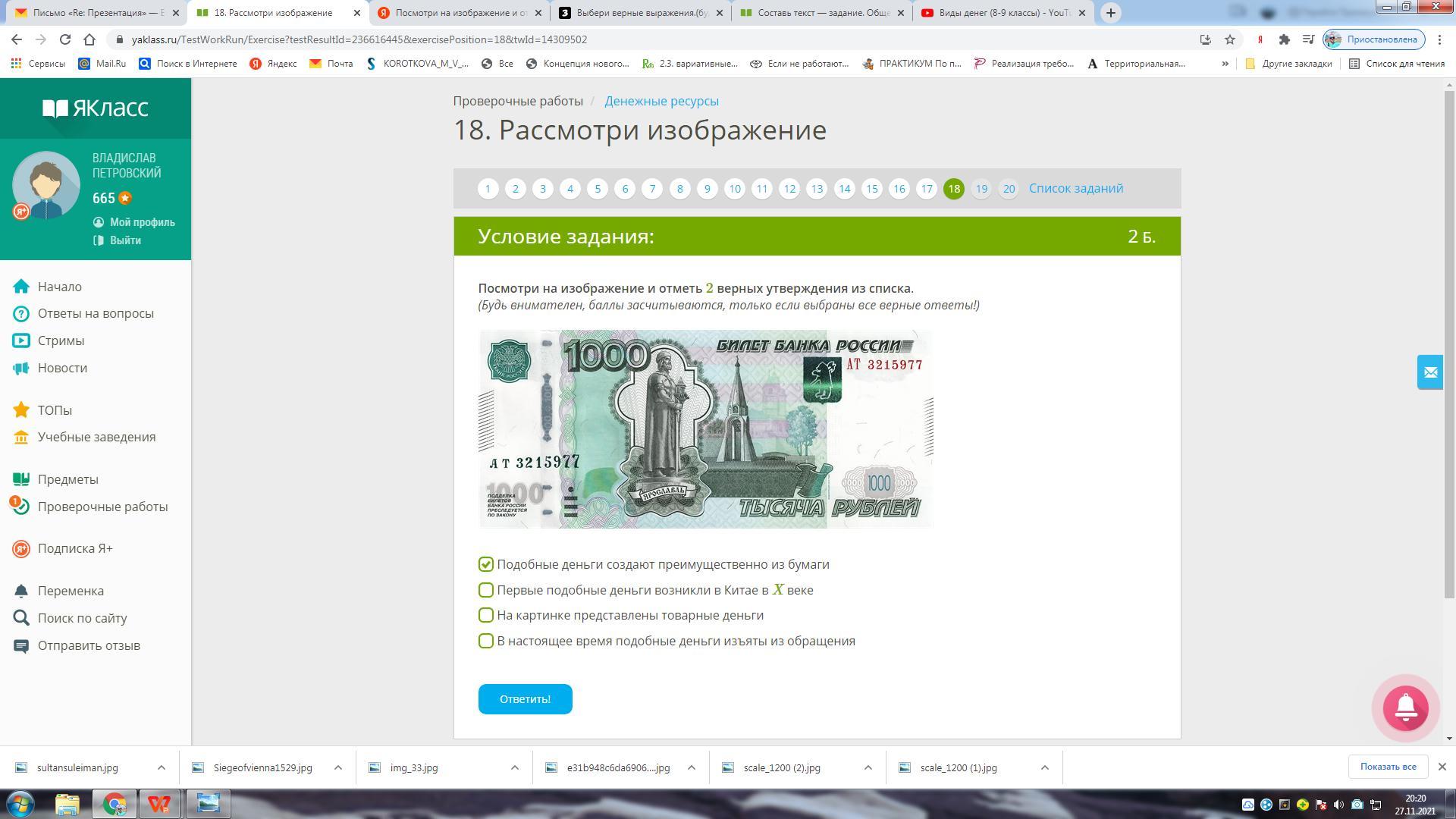Open the Отправить отзыв chat icon

[21, 645]
